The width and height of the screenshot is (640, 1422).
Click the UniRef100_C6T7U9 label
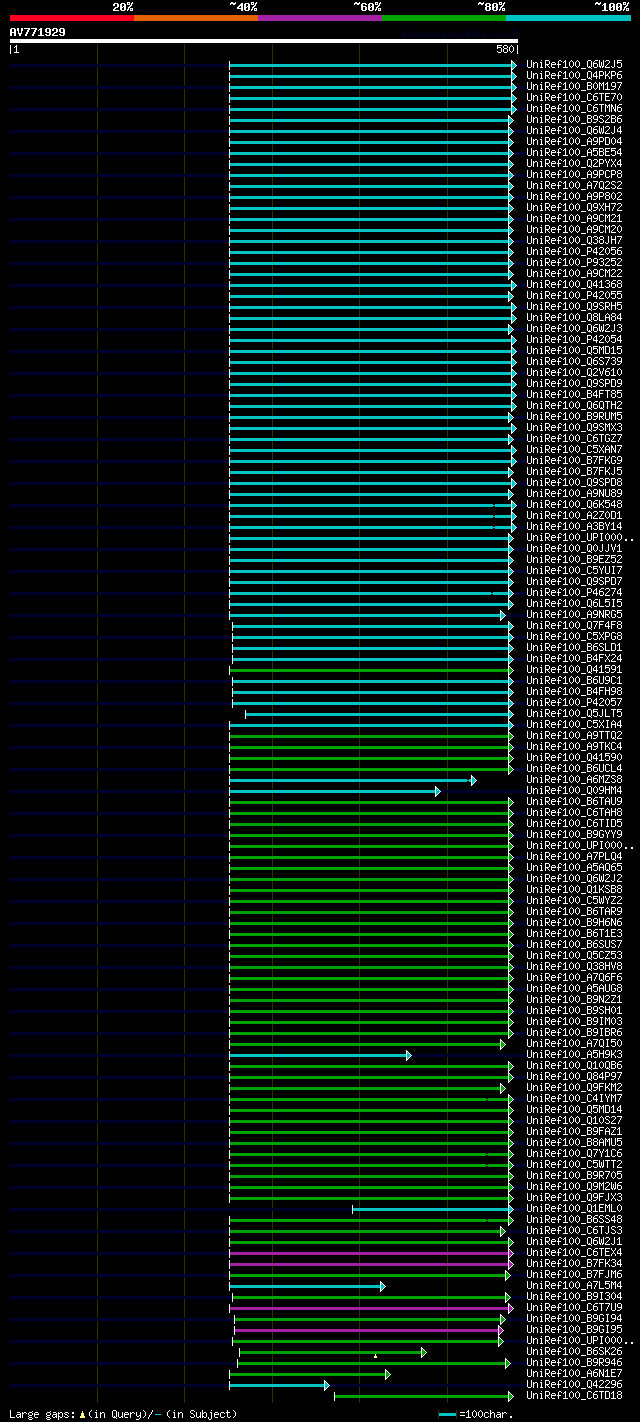coord(574,1308)
